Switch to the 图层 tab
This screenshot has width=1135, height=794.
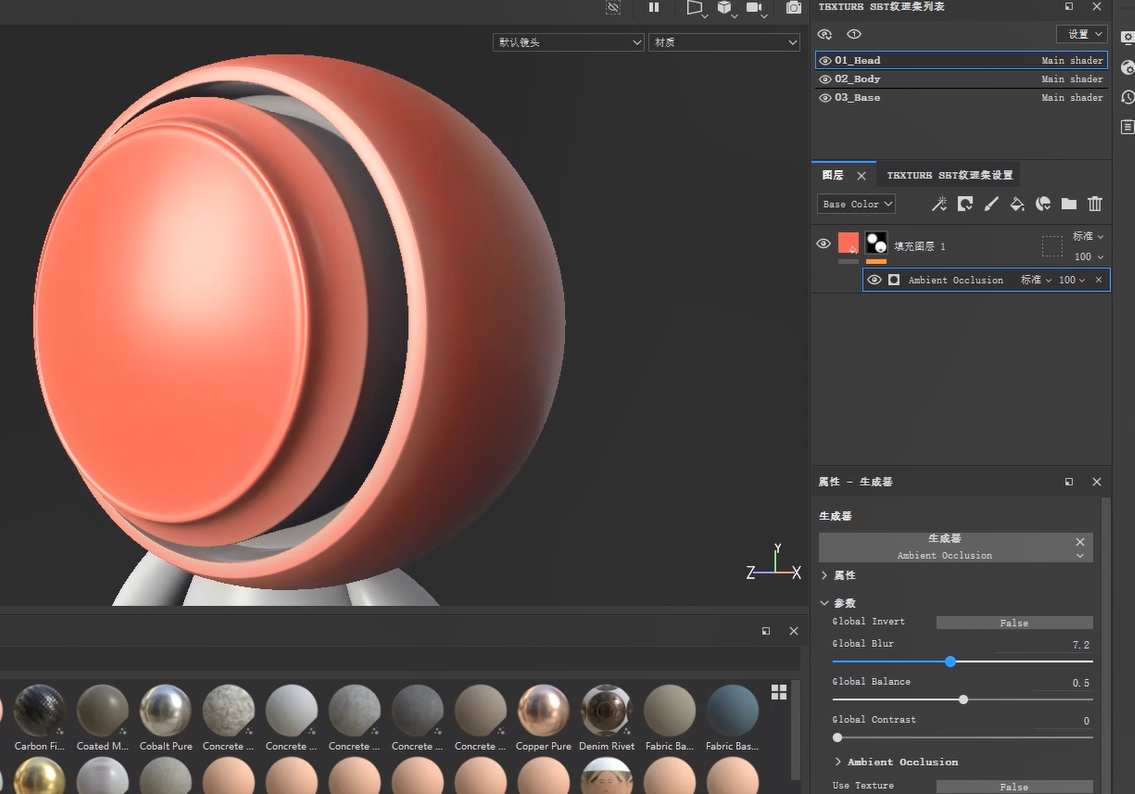coord(833,175)
